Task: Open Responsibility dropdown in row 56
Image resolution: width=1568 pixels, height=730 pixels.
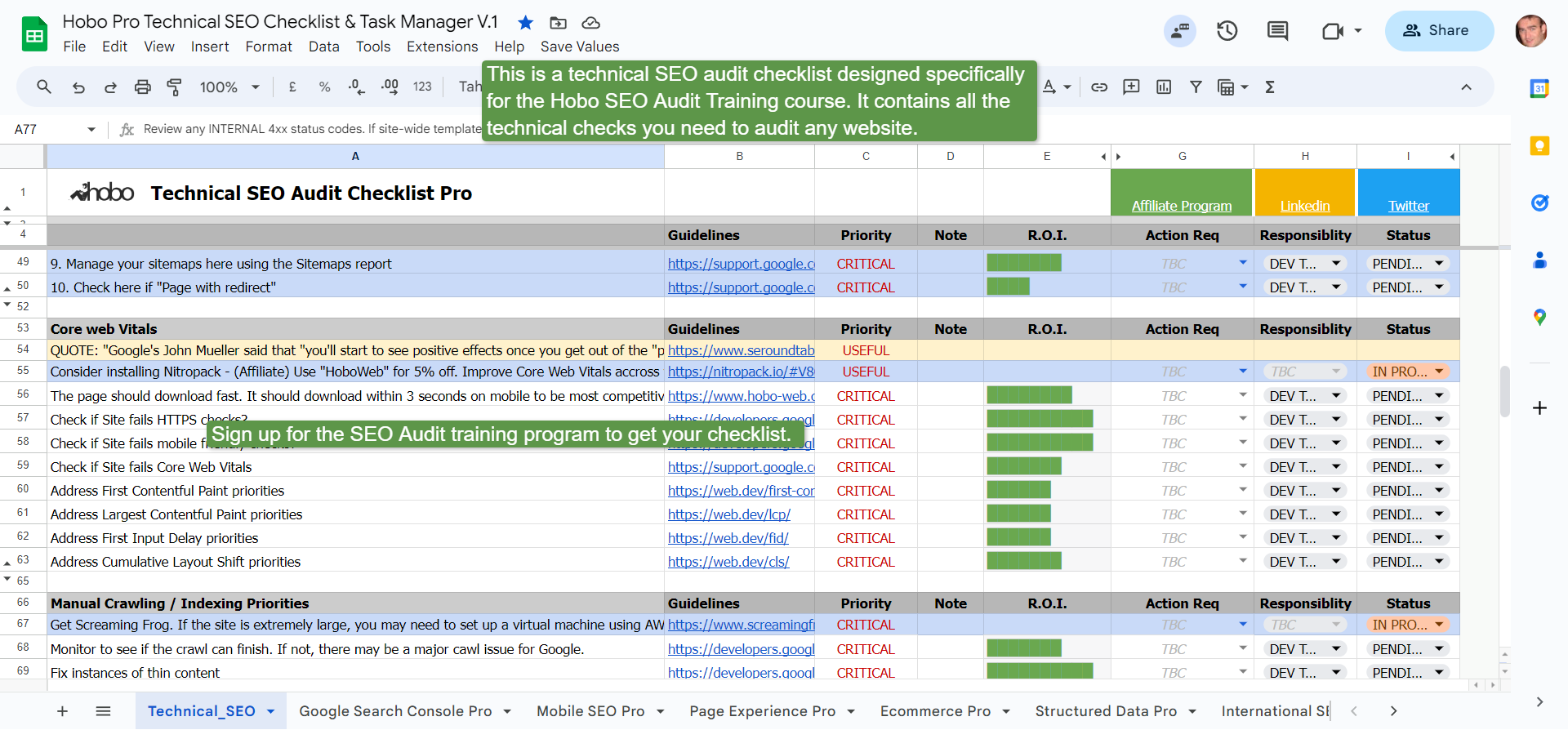Action: click(1336, 395)
